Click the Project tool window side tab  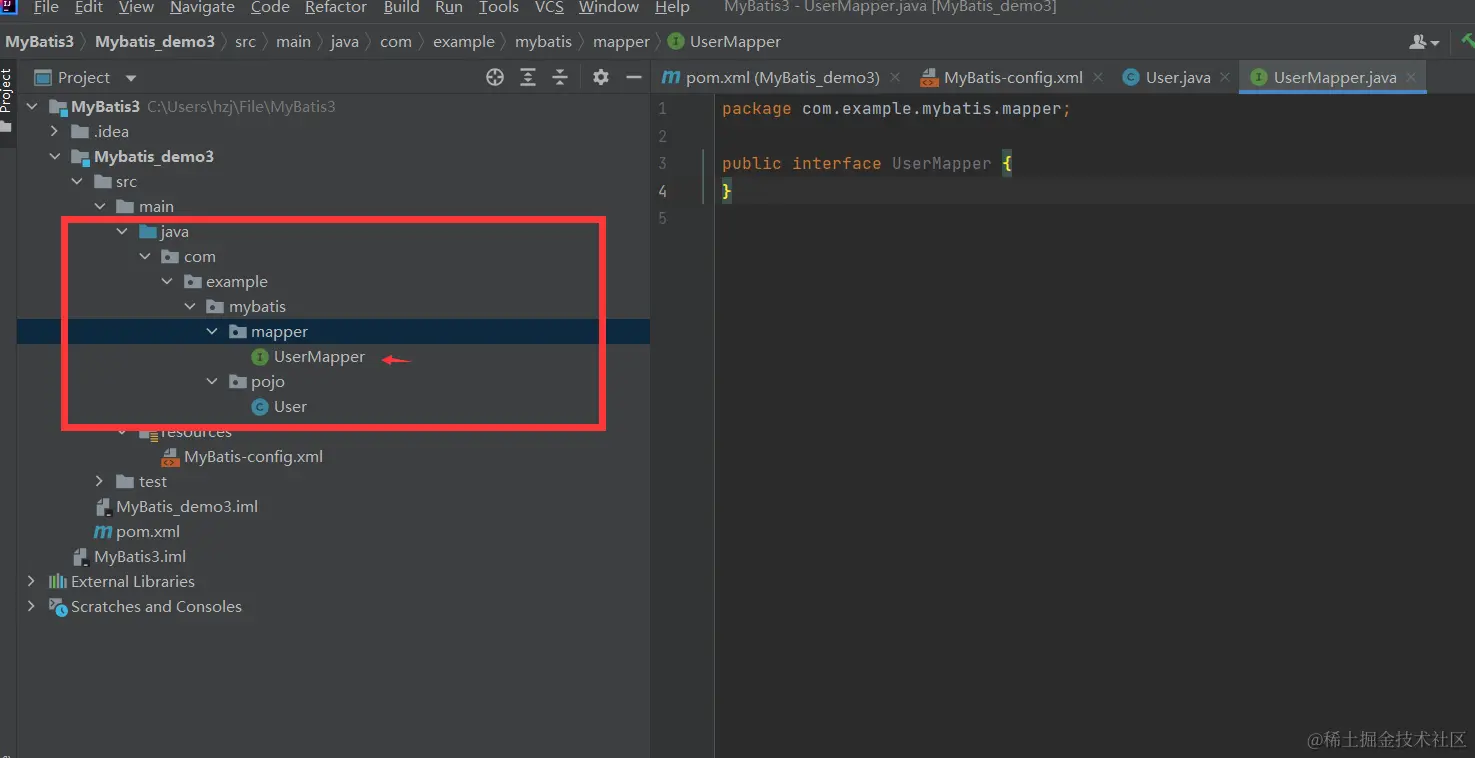pos(7,90)
